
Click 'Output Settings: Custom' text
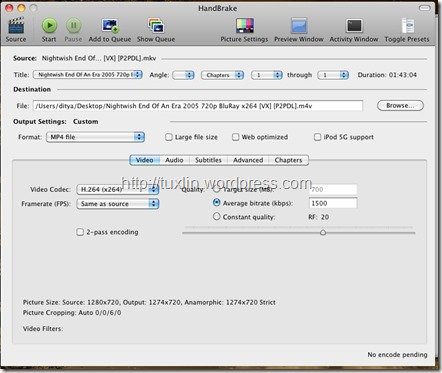(56, 122)
